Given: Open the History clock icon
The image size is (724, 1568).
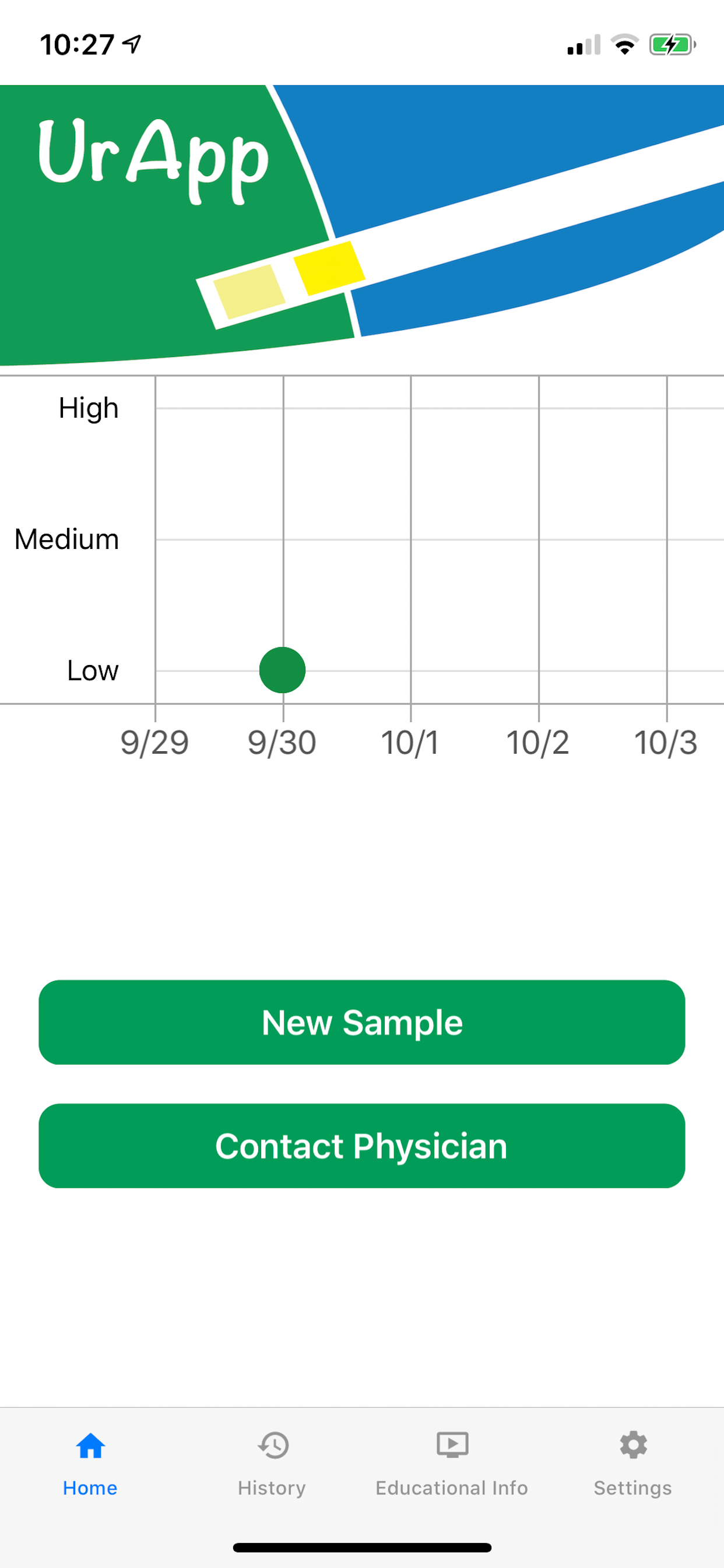Looking at the screenshot, I should [272, 1445].
